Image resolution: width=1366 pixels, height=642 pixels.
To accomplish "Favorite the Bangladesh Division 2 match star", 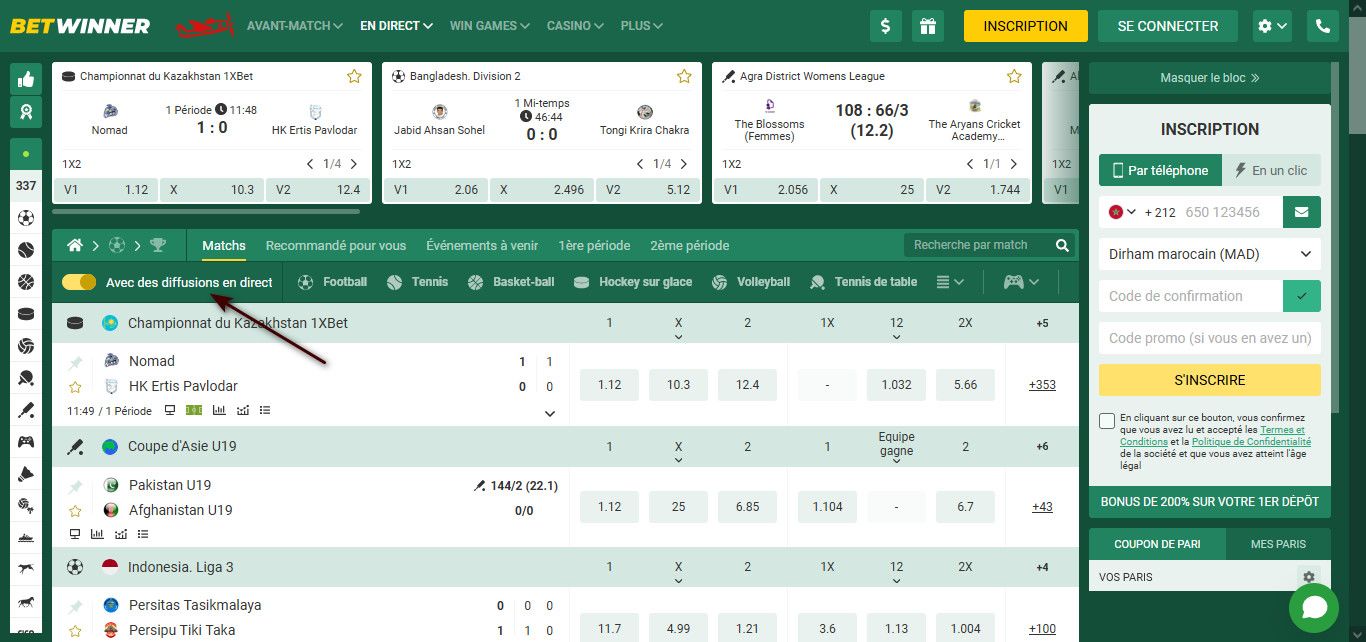I will [684, 76].
